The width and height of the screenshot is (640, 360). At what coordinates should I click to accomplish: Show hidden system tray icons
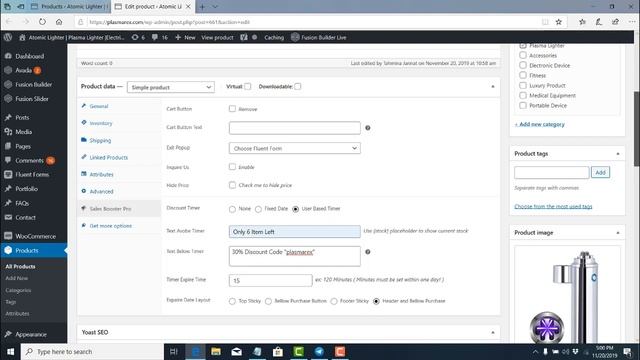[535, 351]
